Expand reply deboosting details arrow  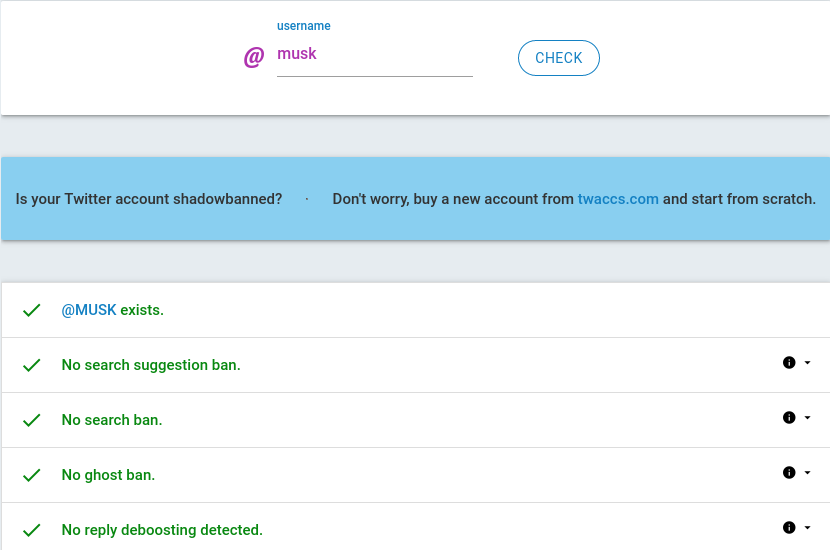point(807,528)
